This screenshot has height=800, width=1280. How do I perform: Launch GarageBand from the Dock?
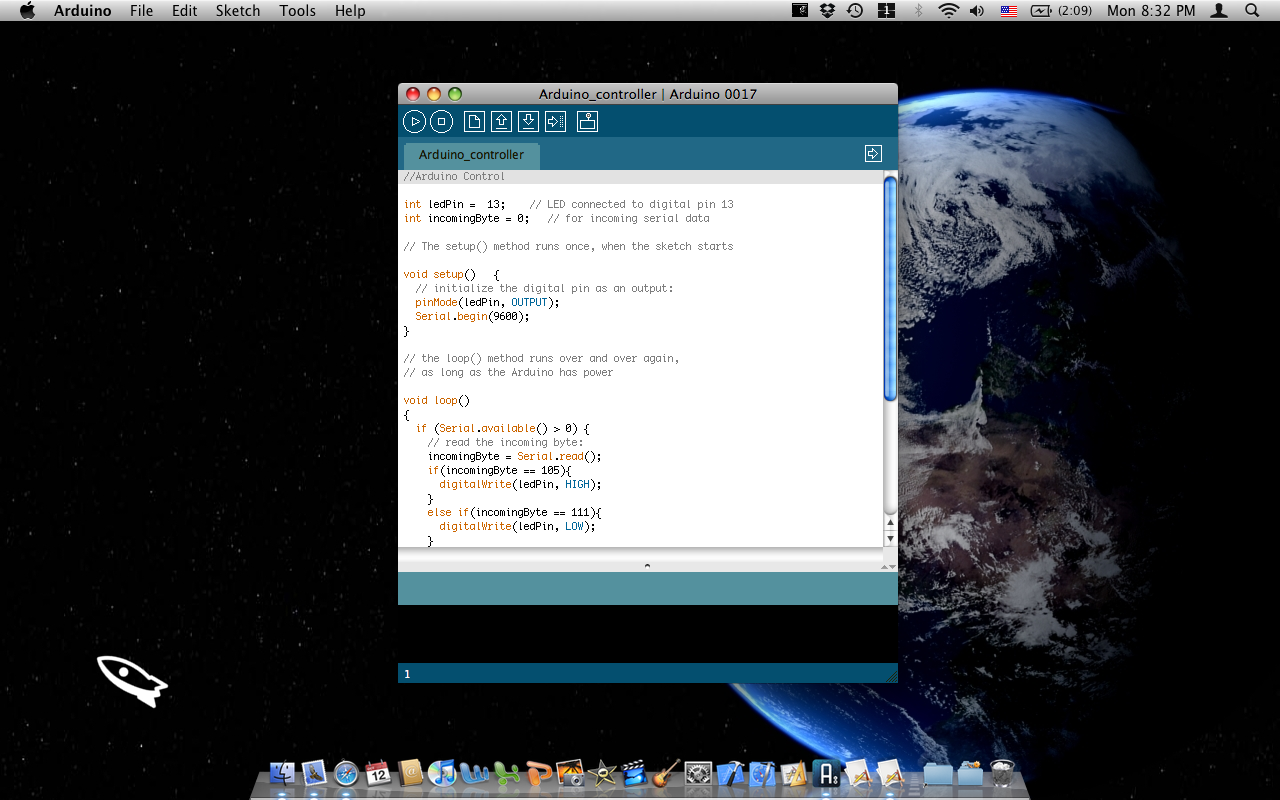[666, 773]
